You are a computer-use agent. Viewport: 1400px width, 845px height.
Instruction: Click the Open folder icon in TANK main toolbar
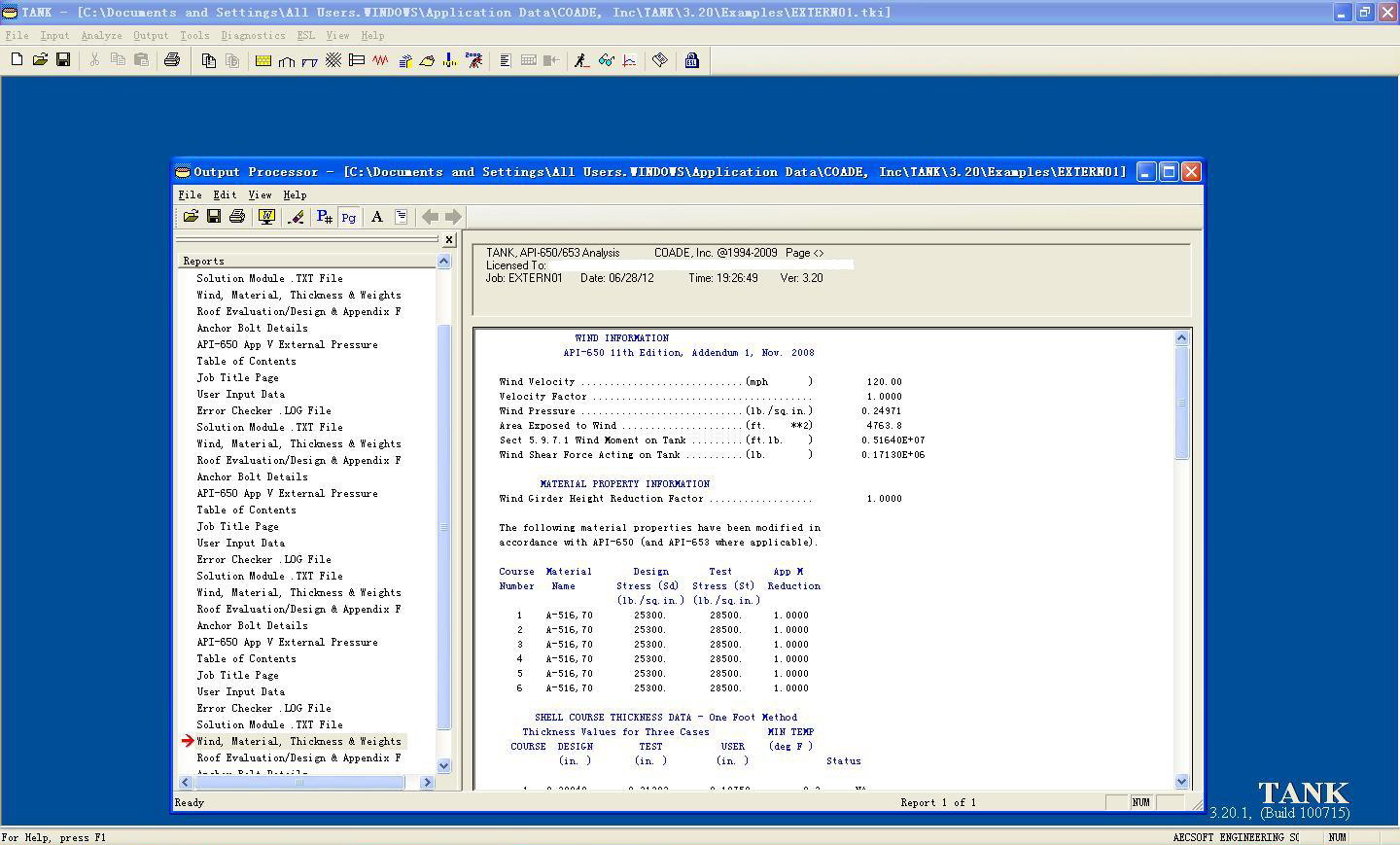[40, 60]
